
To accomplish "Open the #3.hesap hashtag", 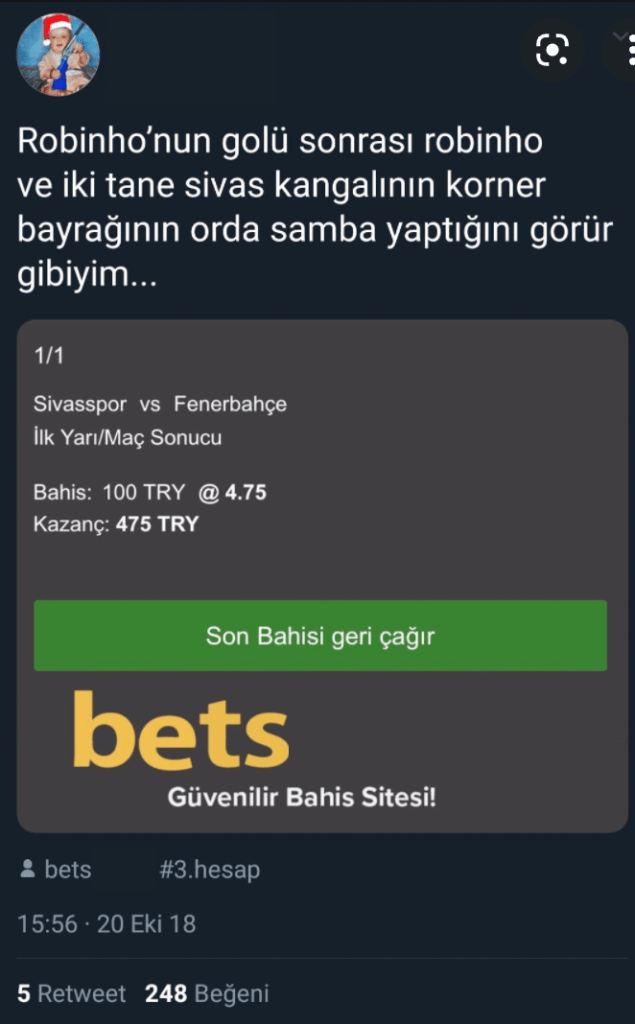I will coord(210,871).
